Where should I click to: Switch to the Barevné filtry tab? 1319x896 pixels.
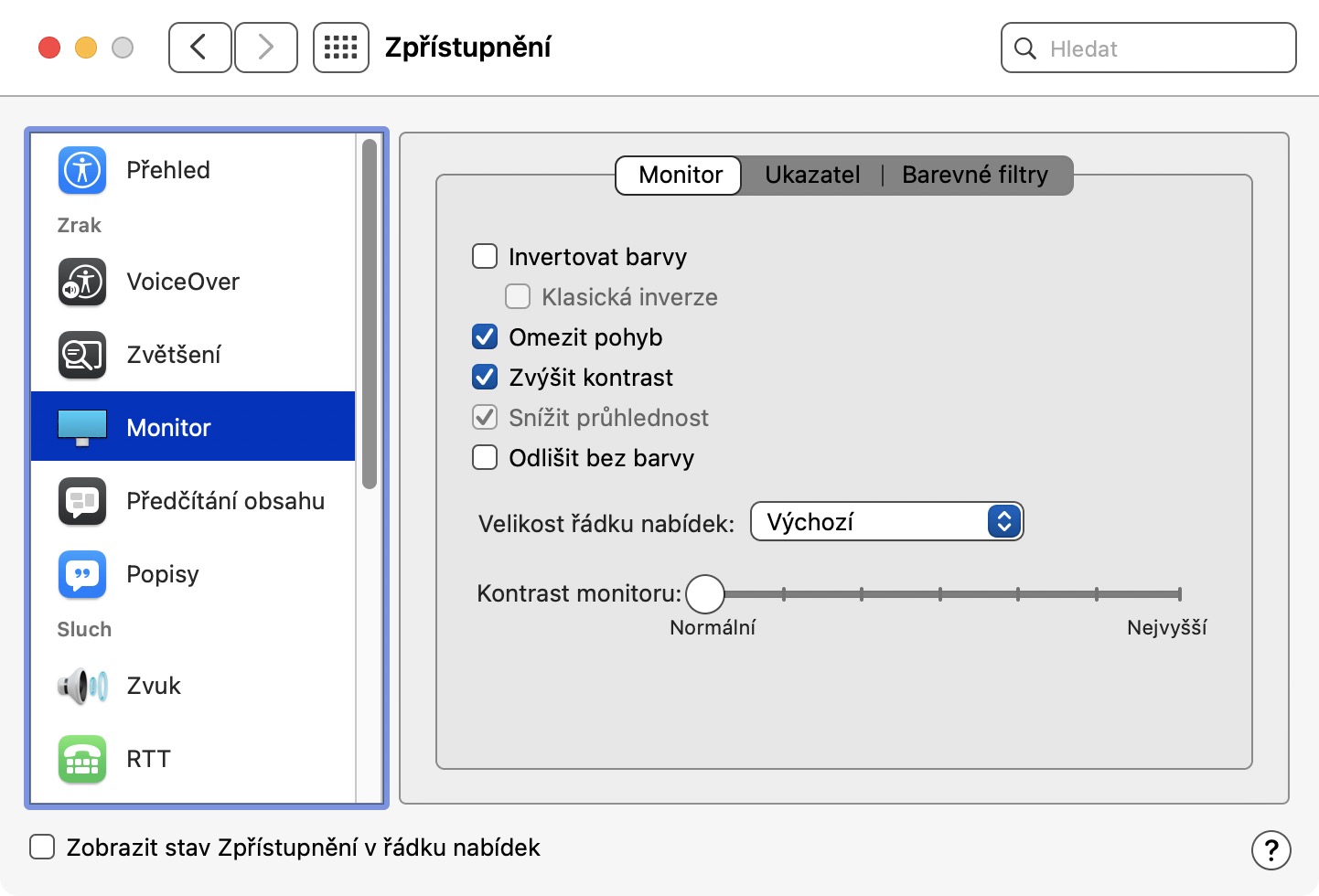point(974,175)
